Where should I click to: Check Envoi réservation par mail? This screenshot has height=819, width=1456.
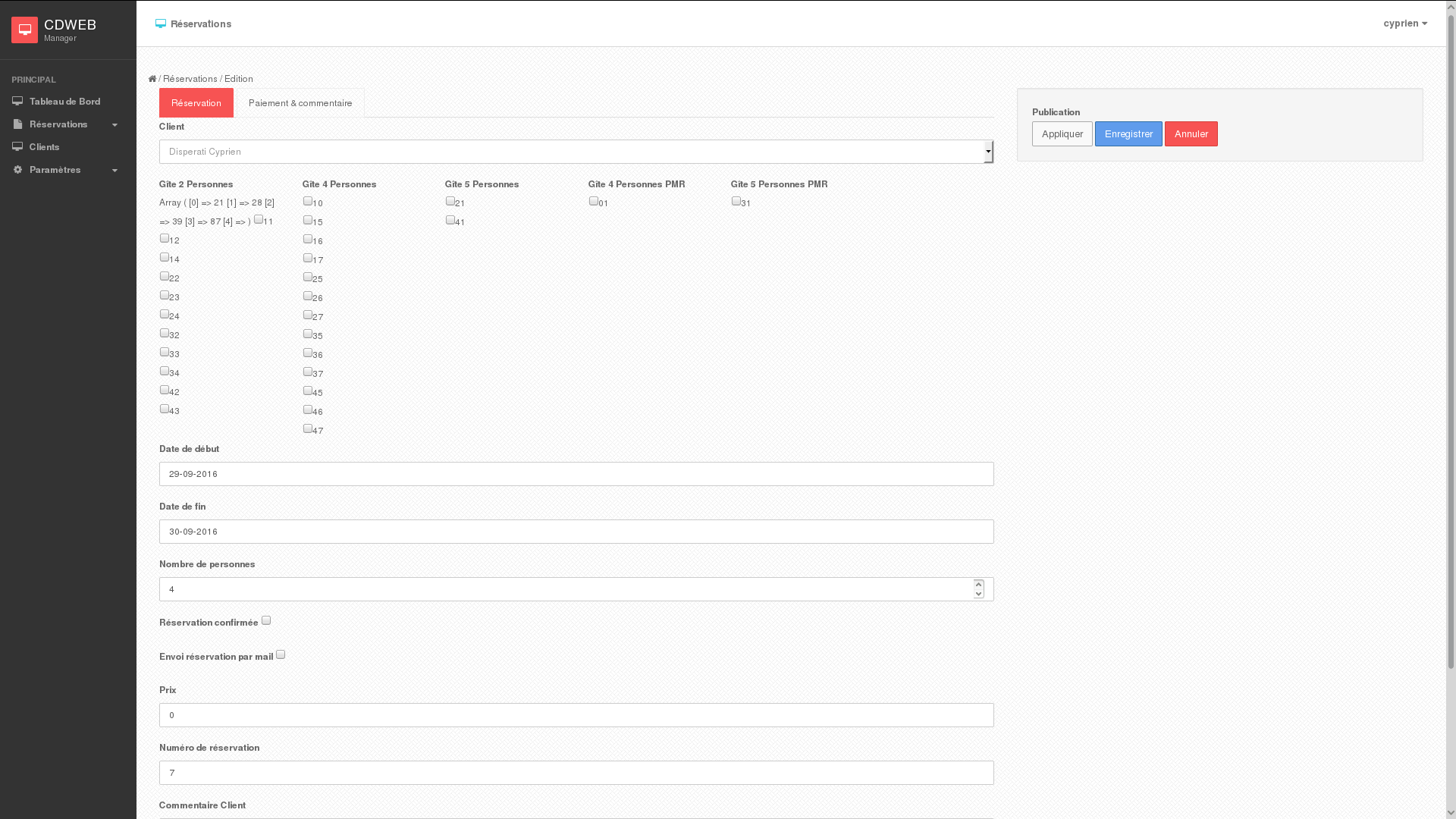point(280,654)
